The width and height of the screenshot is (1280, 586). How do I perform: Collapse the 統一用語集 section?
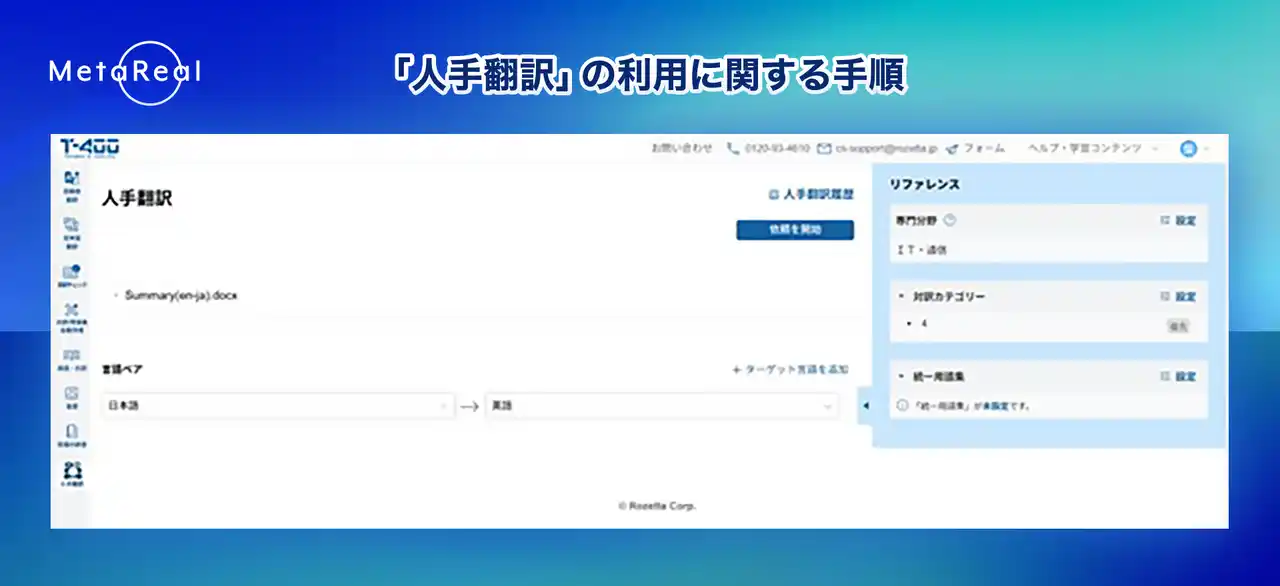click(x=902, y=377)
